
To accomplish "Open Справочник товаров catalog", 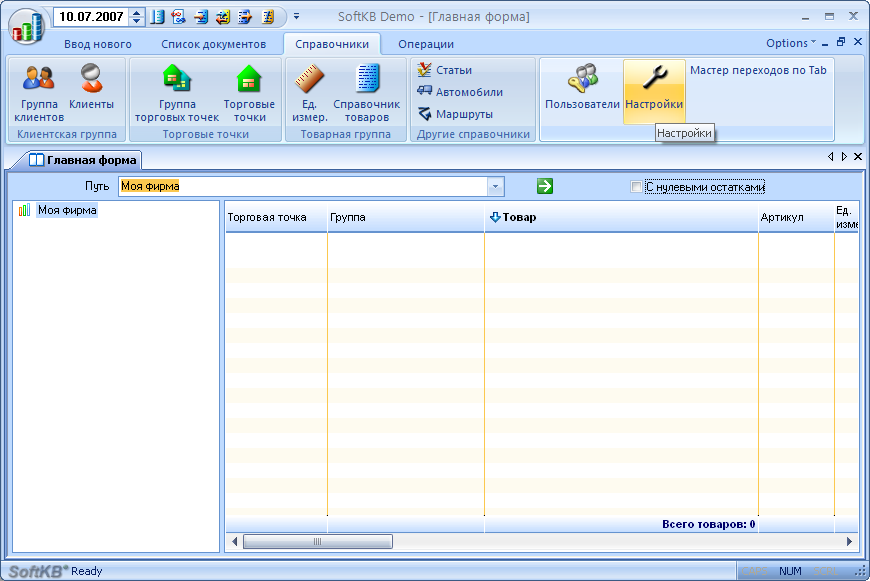I will pyautogui.click(x=367, y=93).
